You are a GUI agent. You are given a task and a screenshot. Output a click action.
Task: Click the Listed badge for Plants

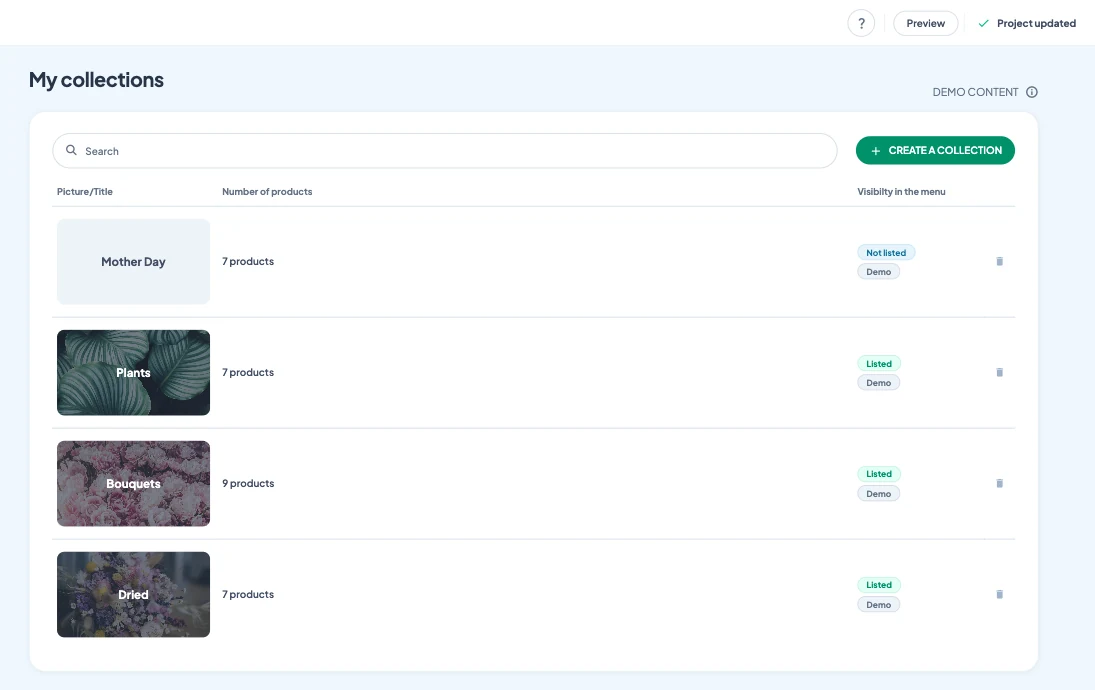879,364
